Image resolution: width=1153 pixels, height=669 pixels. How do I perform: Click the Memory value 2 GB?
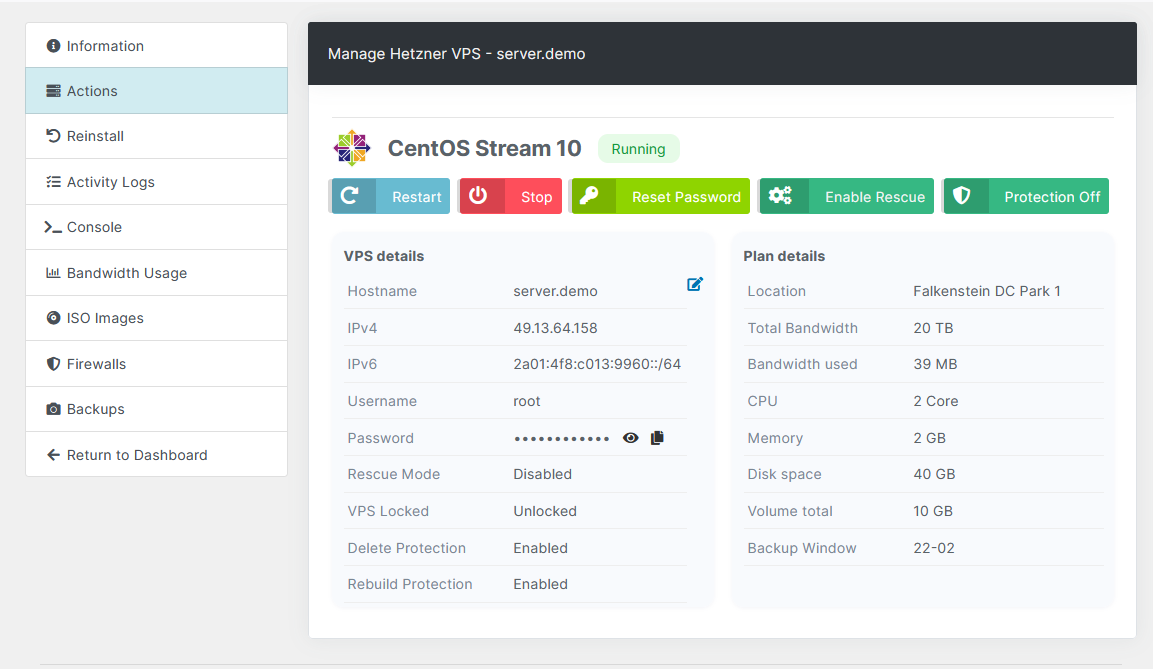point(929,438)
